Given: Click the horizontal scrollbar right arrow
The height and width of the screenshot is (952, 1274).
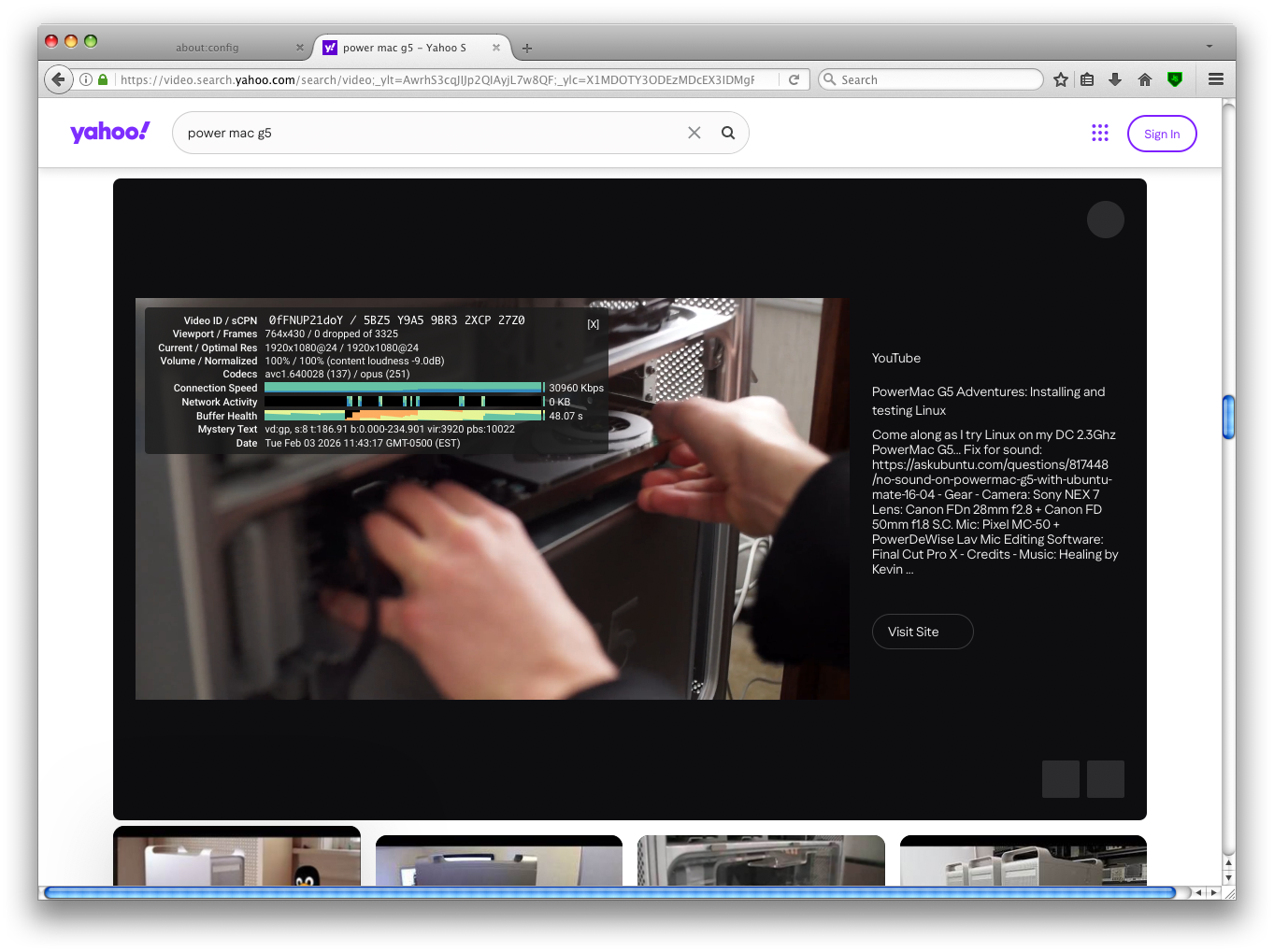Looking at the screenshot, I should pyautogui.click(x=1213, y=893).
